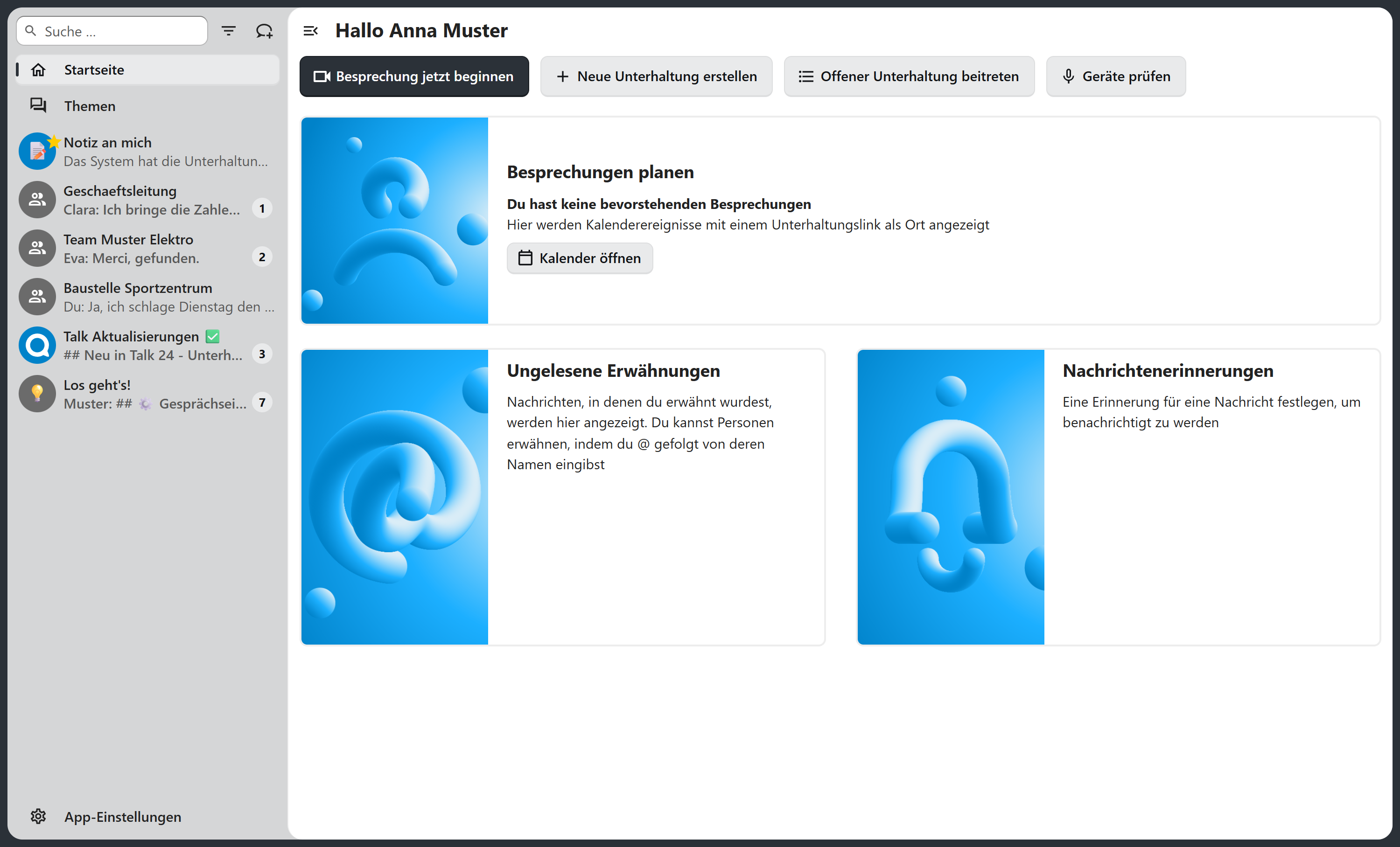Open the Baustelle Sportzentrum conversation
Viewport: 1400px width, 847px height.
click(x=148, y=297)
